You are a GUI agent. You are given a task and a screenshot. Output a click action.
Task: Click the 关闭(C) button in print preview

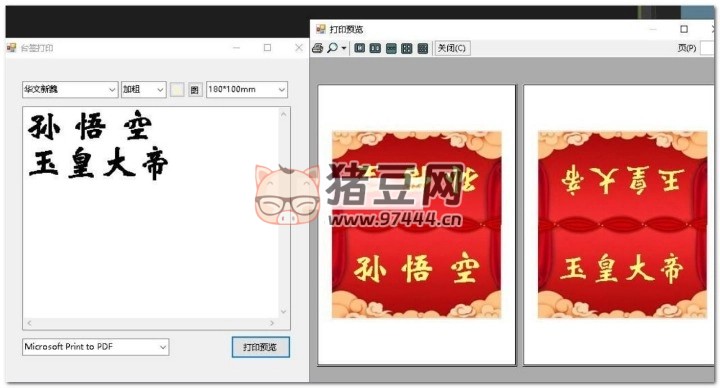(x=452, y=48)
